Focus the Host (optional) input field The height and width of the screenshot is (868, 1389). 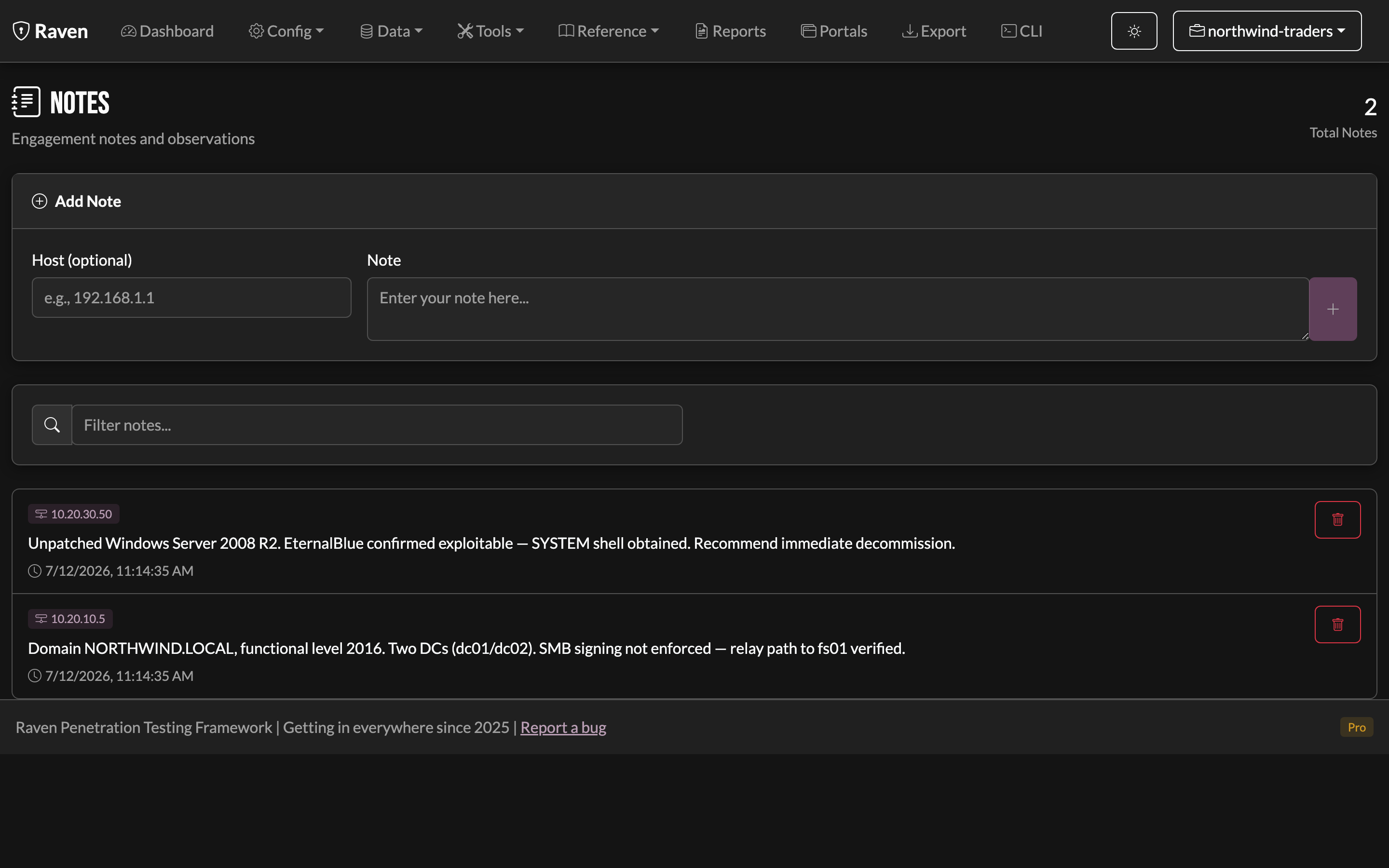191,298
